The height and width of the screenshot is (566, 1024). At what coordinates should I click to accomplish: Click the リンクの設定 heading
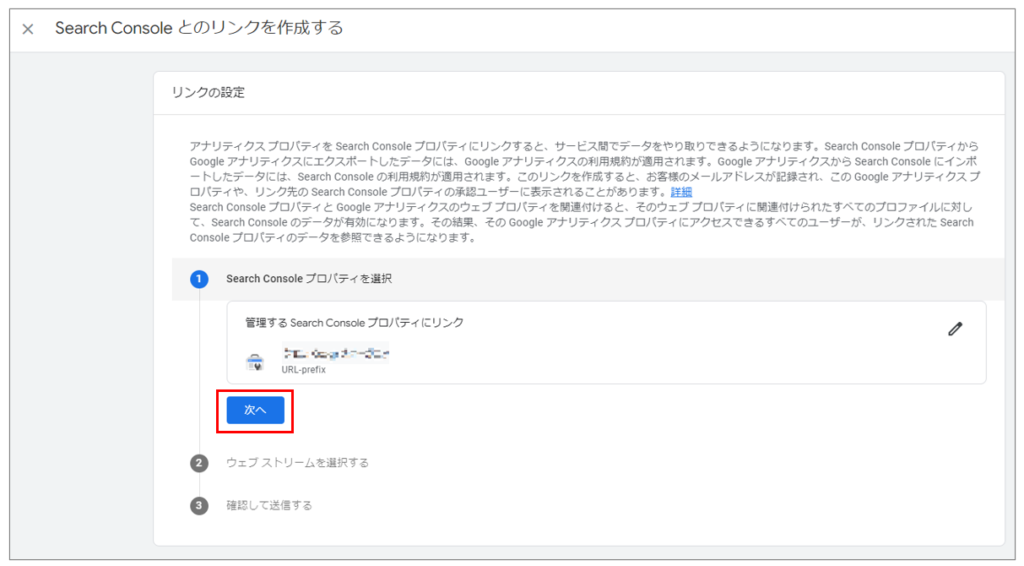(208, 93)
